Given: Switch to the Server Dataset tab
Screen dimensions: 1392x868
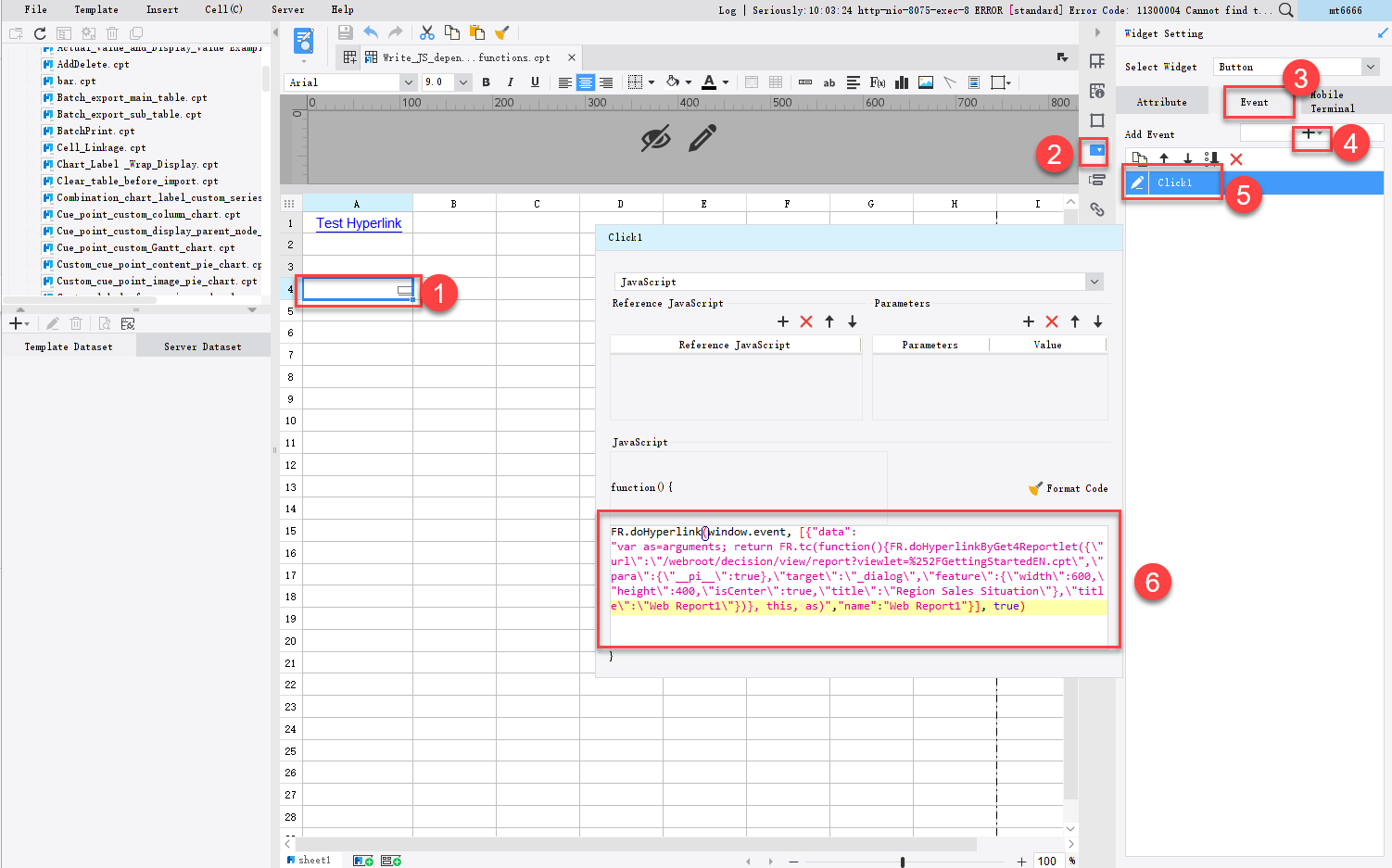Looking at the screenshot, I should click(203, 346).
